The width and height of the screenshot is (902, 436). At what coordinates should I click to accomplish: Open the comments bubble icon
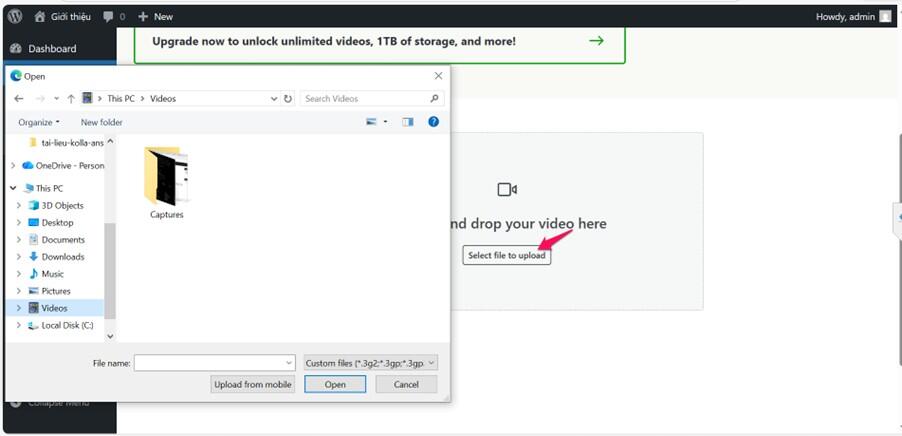[x=109, y=17]
